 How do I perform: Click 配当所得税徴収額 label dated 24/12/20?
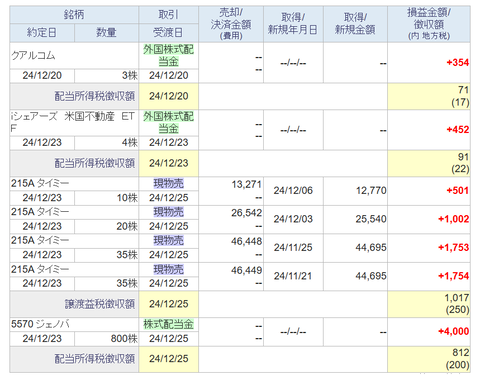pos(95,96)
